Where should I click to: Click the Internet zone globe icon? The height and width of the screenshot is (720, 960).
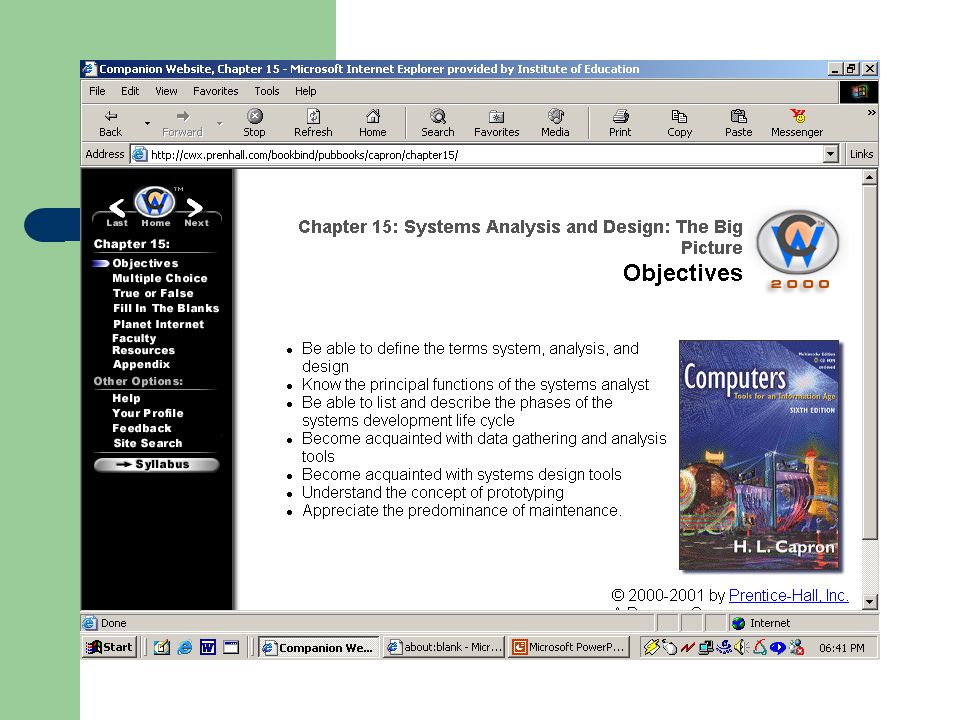pos(739,623)
